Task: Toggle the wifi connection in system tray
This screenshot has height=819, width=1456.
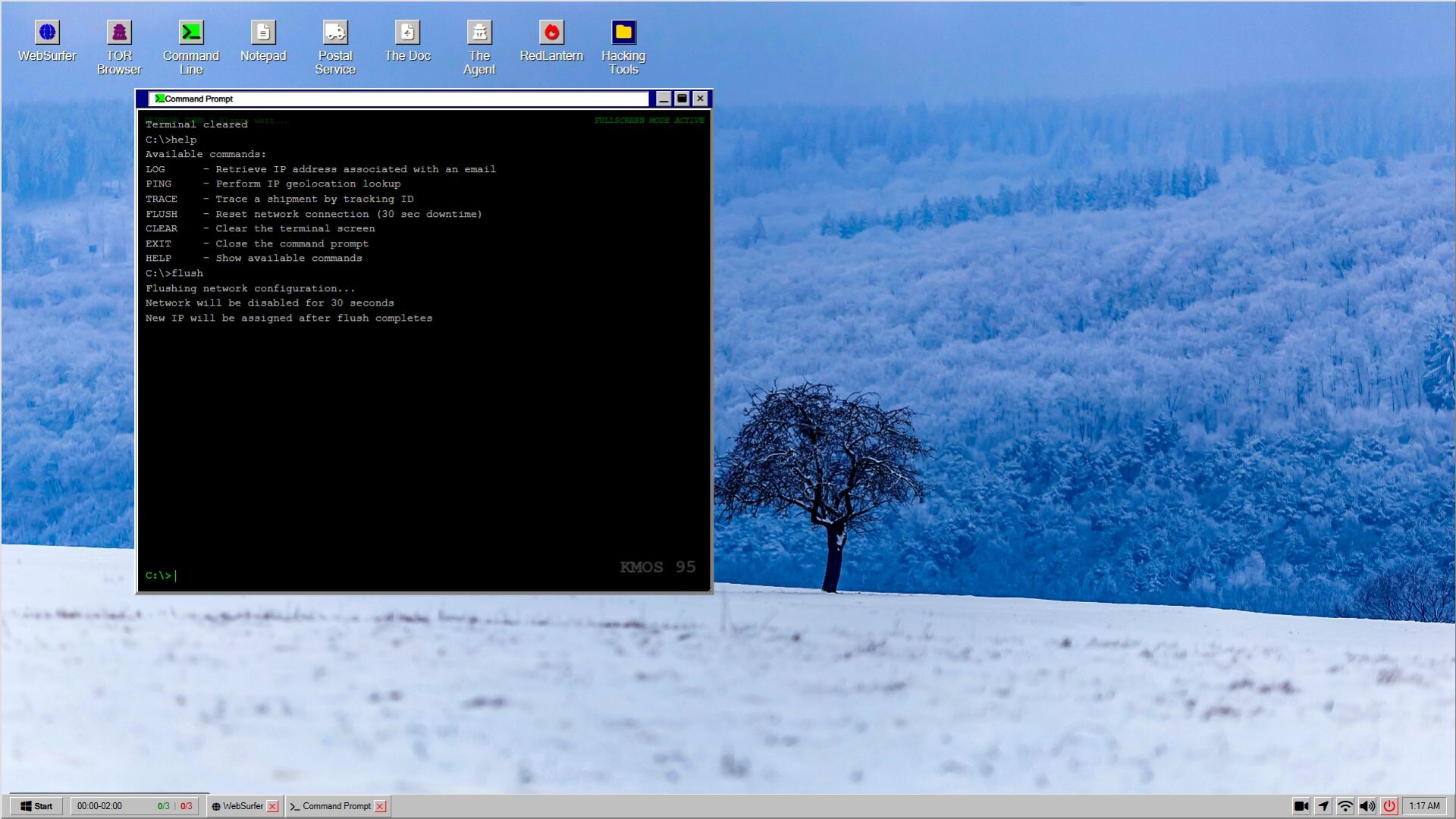Action: (x=1345, y=806)
